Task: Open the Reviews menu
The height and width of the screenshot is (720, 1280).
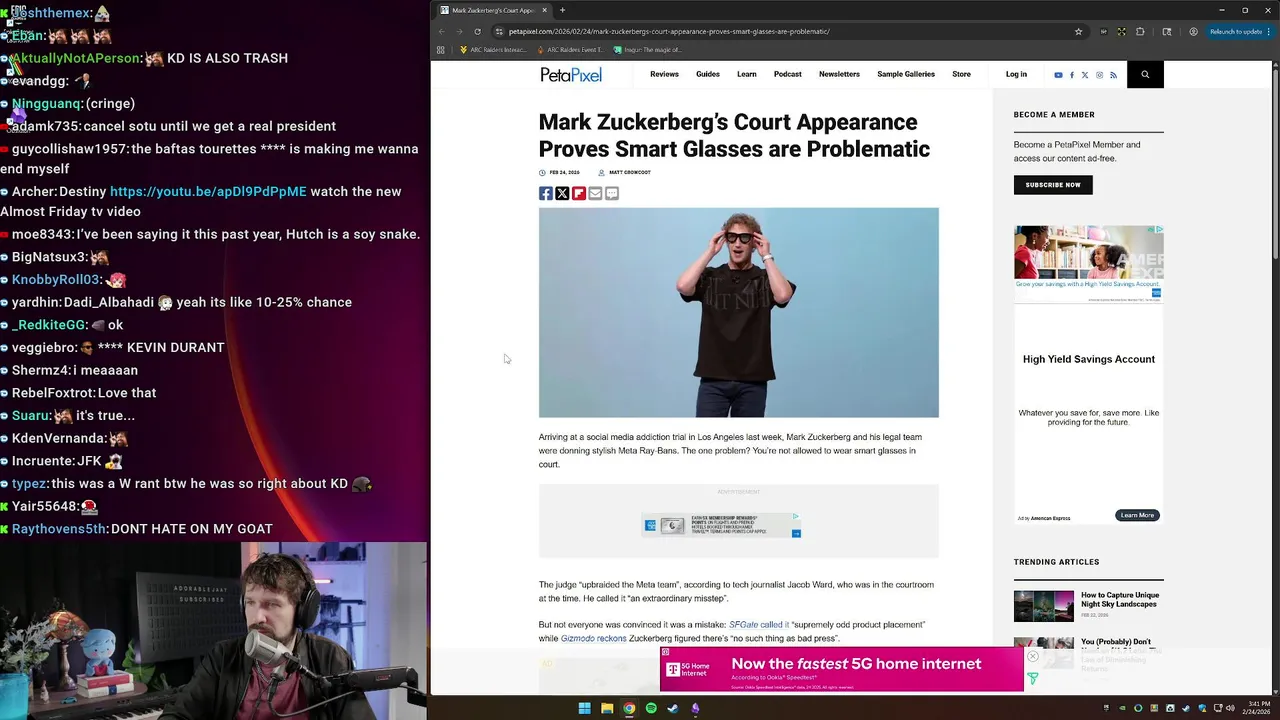Action: pos(664,74)
